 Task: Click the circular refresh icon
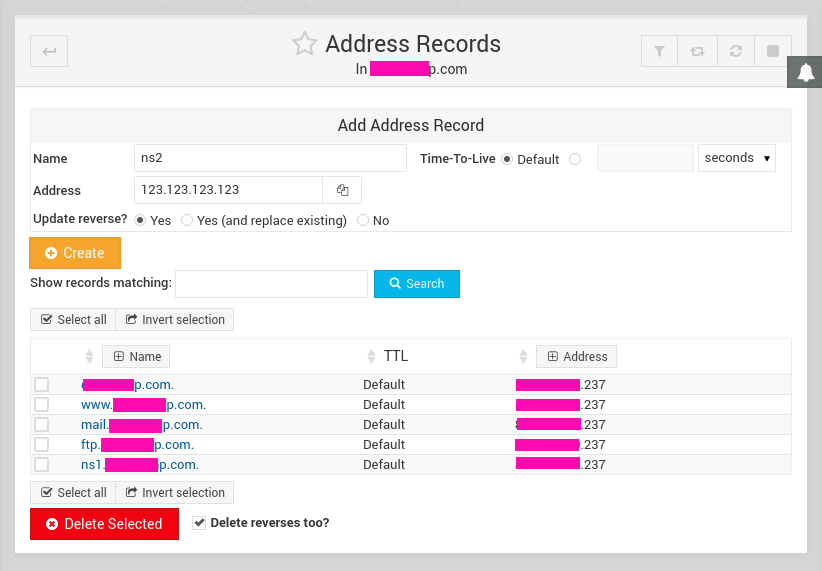pyautogui.click(x=734, y=51)
